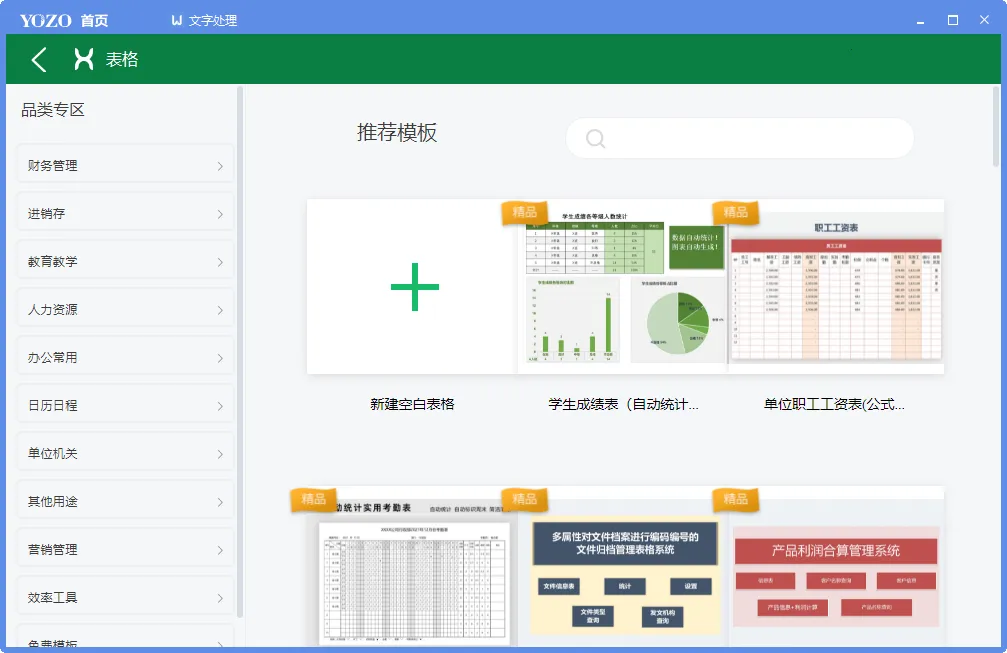Click 精品 badge on the attendance sheet template
The width and height of the screenshot is (1007, 653).
tap(313, 499)
